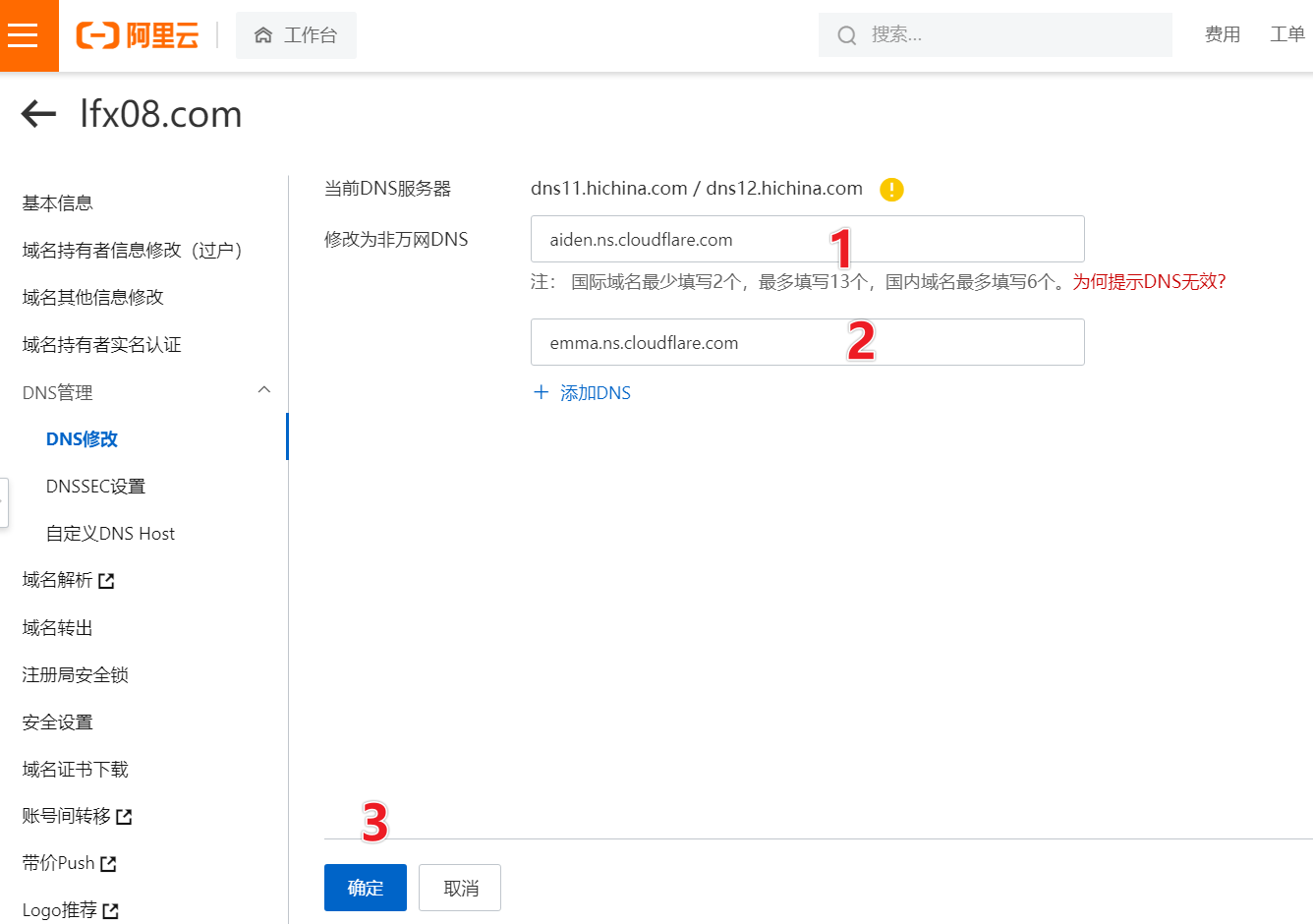This screenshot has height=924, width=1313.
Task: Open 自定义DNS Host submenu item
Action: 110,534
